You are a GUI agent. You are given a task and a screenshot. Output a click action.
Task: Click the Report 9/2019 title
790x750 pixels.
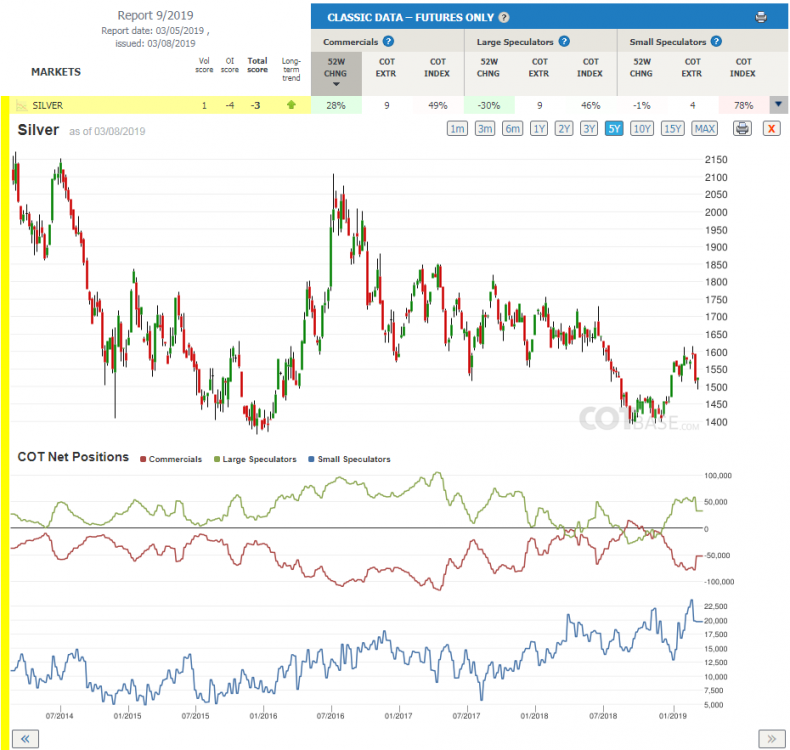pyautogui.click(x=155, y=16)
